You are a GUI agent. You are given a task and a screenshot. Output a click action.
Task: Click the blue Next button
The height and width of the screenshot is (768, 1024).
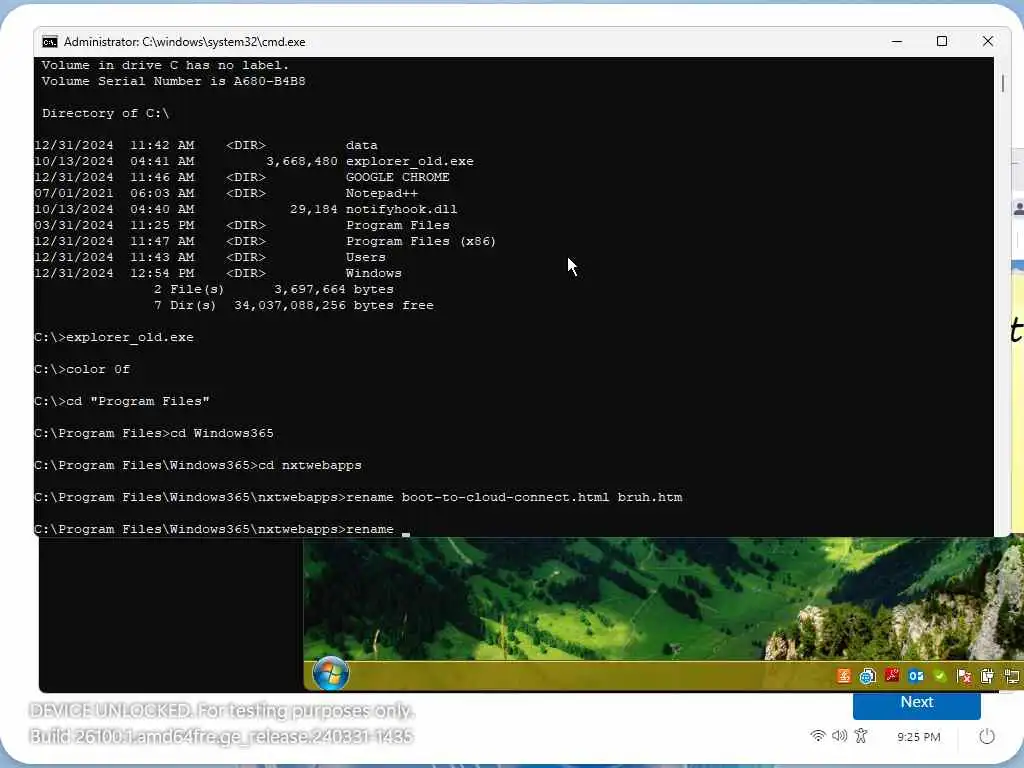point(916,704)
